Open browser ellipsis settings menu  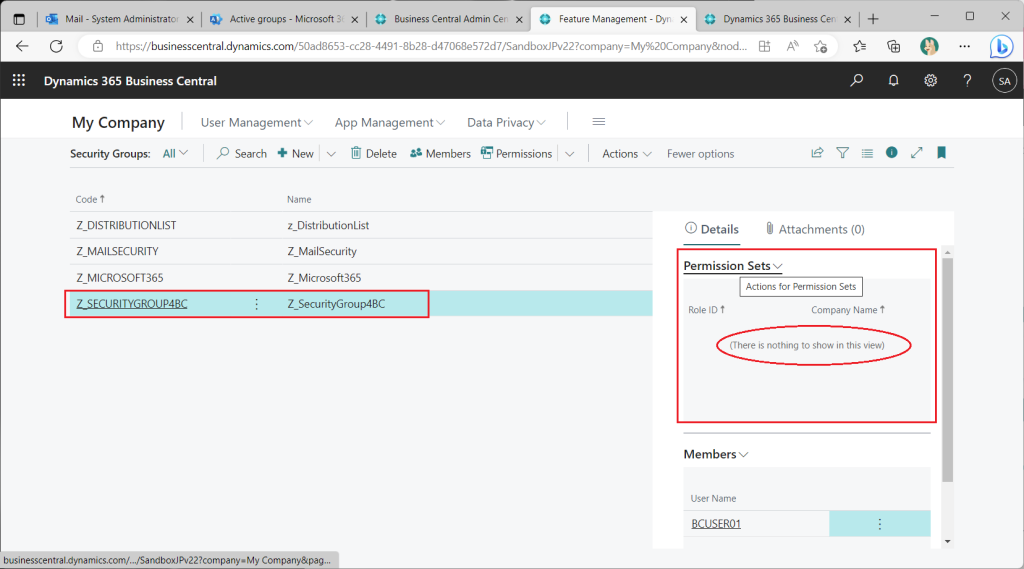pos(965,46)
